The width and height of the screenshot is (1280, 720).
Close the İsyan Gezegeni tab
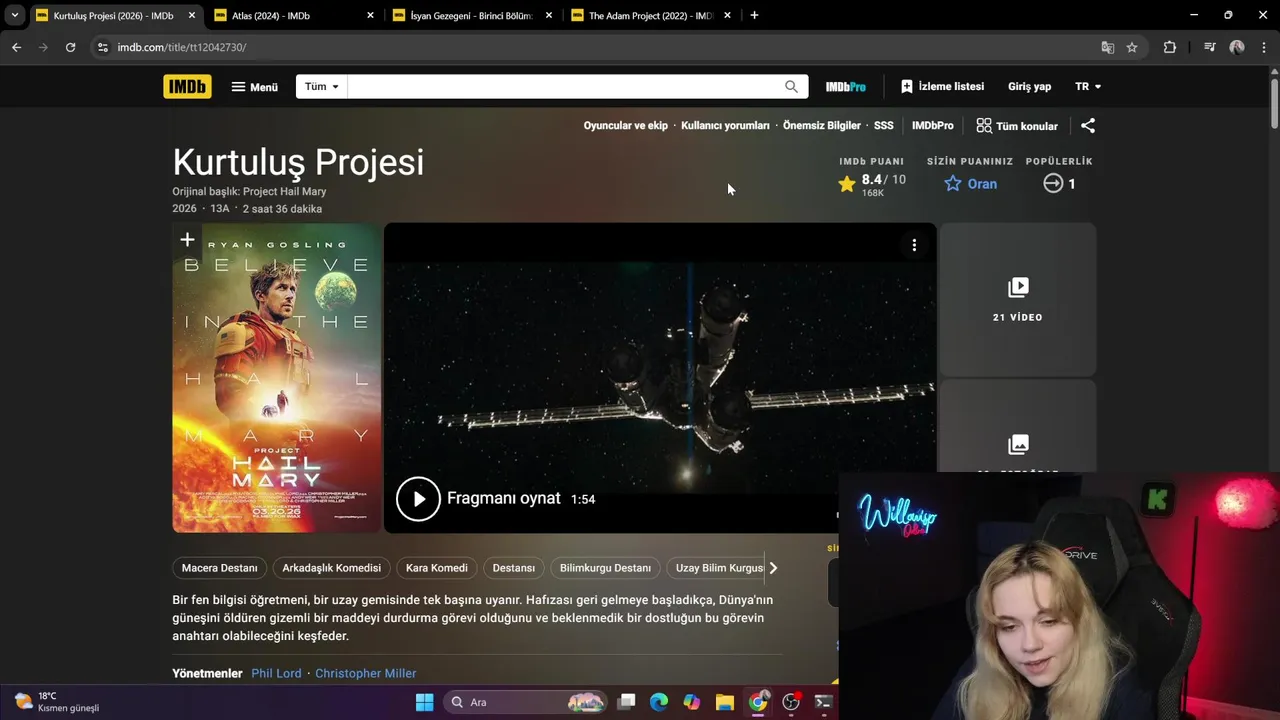click(x=548, y=16)
